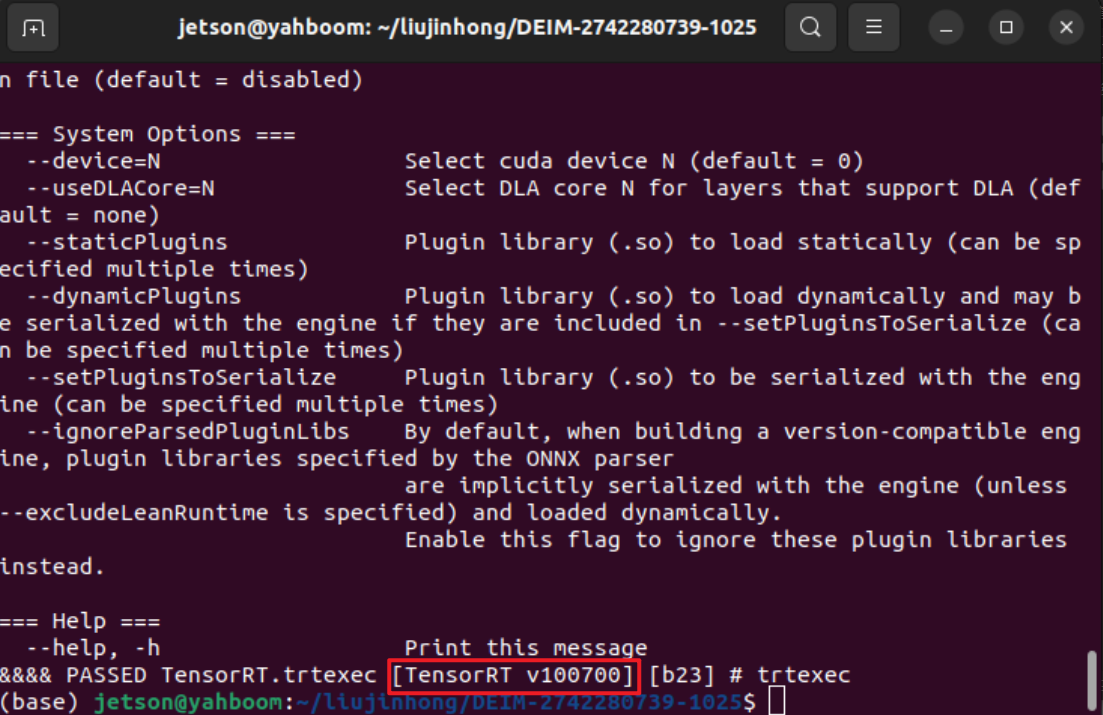Activate the search magnifier icon
Viewport: 1103px width, 715px height.
810,27
